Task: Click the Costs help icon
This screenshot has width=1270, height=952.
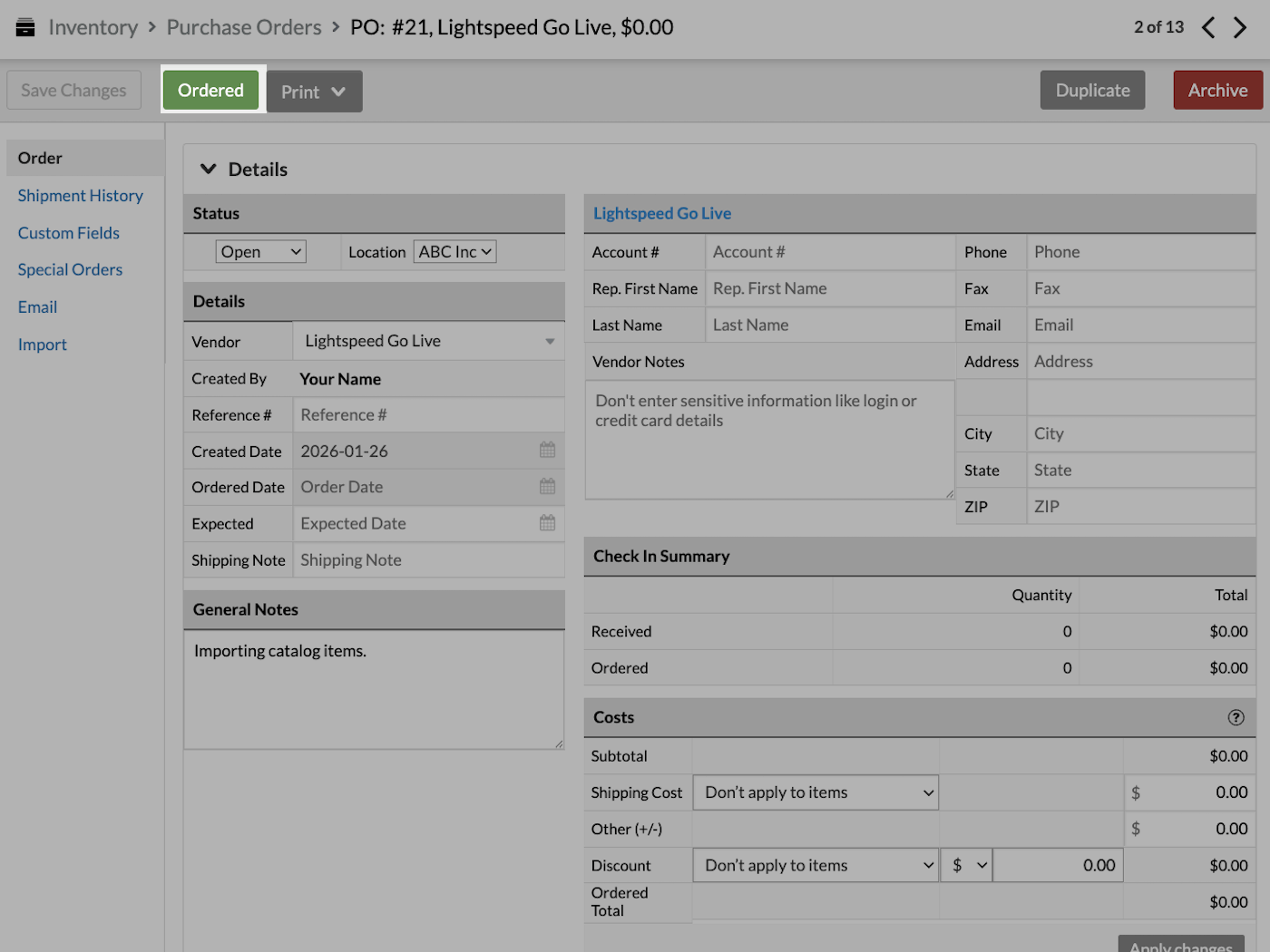Action: (x=1236, y=717)
